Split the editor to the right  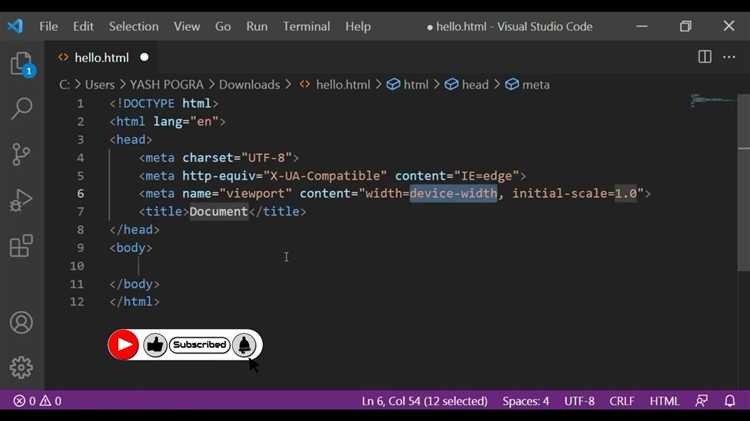click(705, 57)
